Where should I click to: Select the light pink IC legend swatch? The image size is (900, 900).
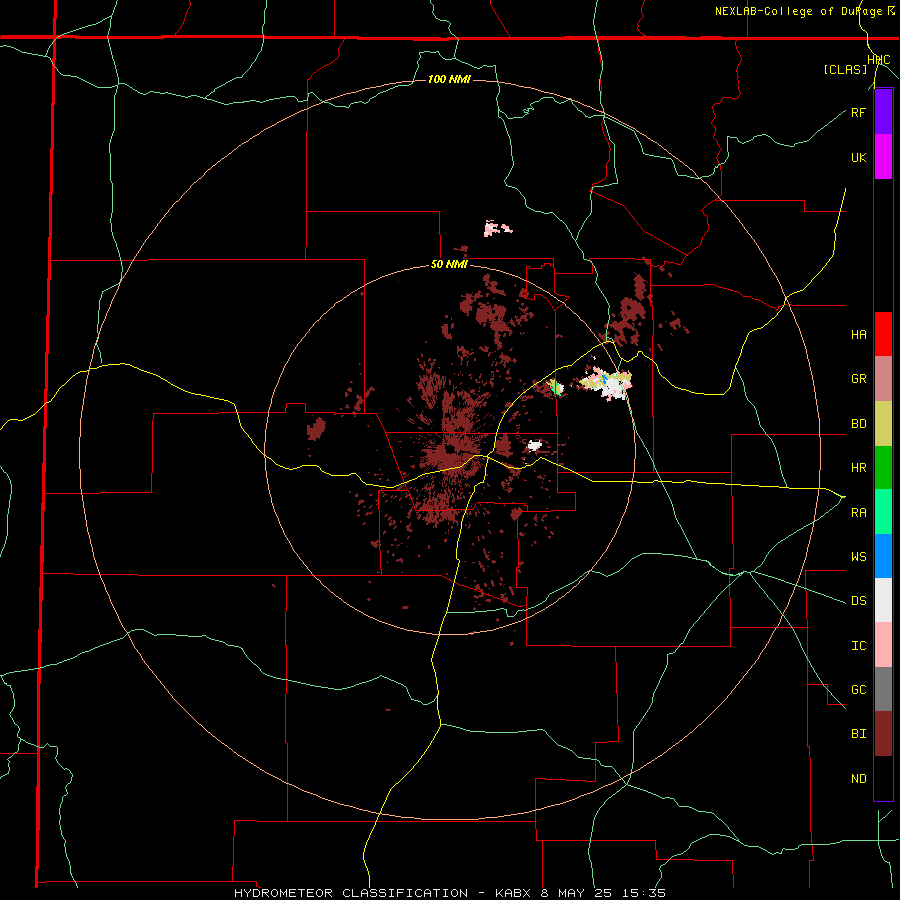point(883,645)
